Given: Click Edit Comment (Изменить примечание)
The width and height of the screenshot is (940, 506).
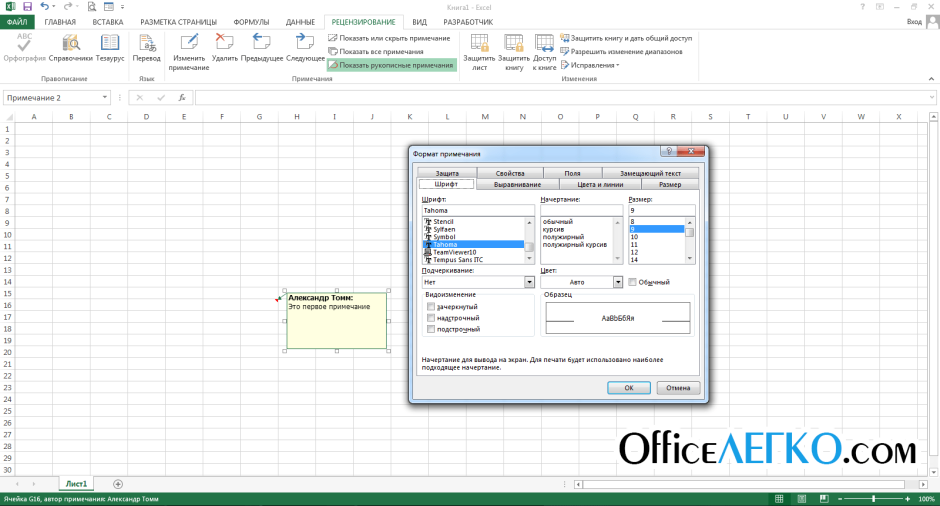Looking at the screenshot, I should 189,52.
